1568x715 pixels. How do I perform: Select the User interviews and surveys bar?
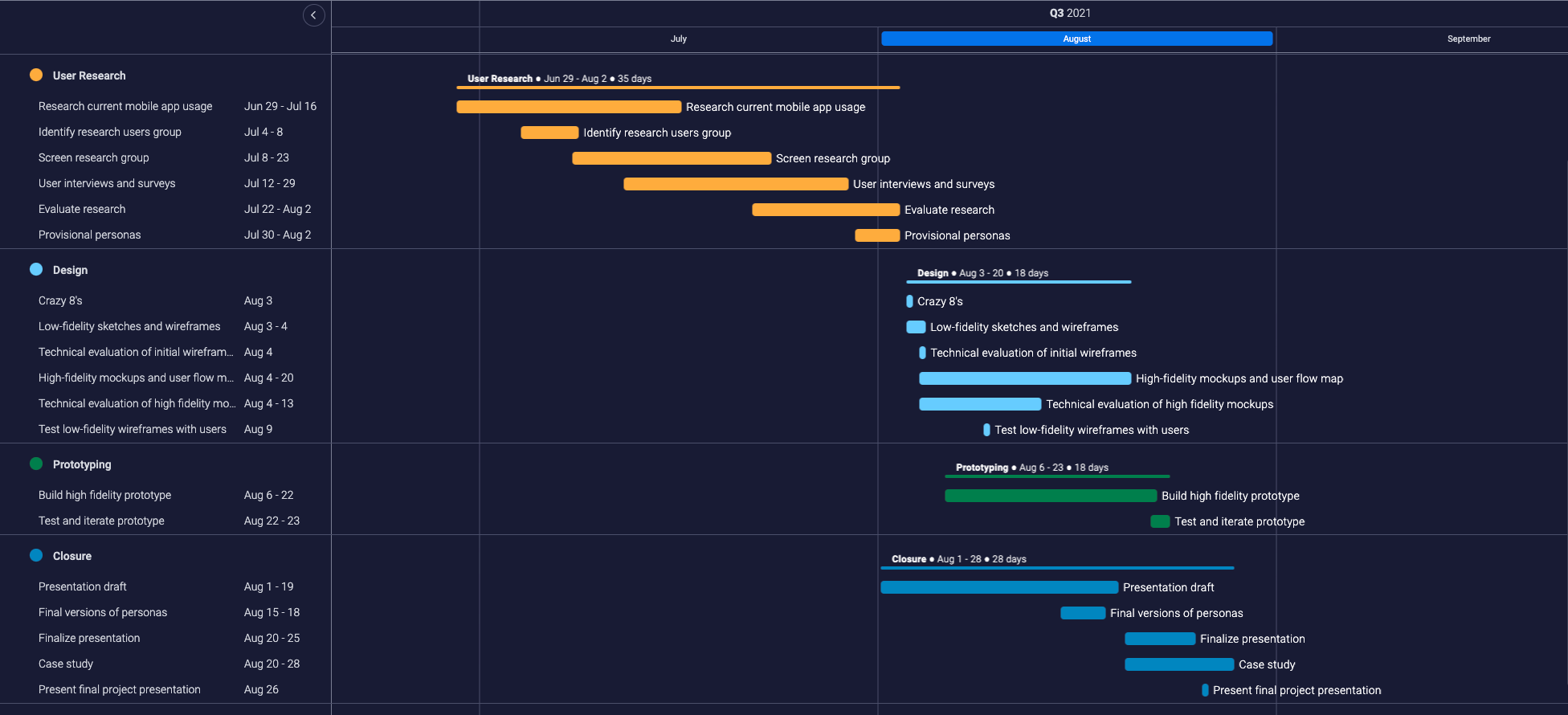coord(736,184)
